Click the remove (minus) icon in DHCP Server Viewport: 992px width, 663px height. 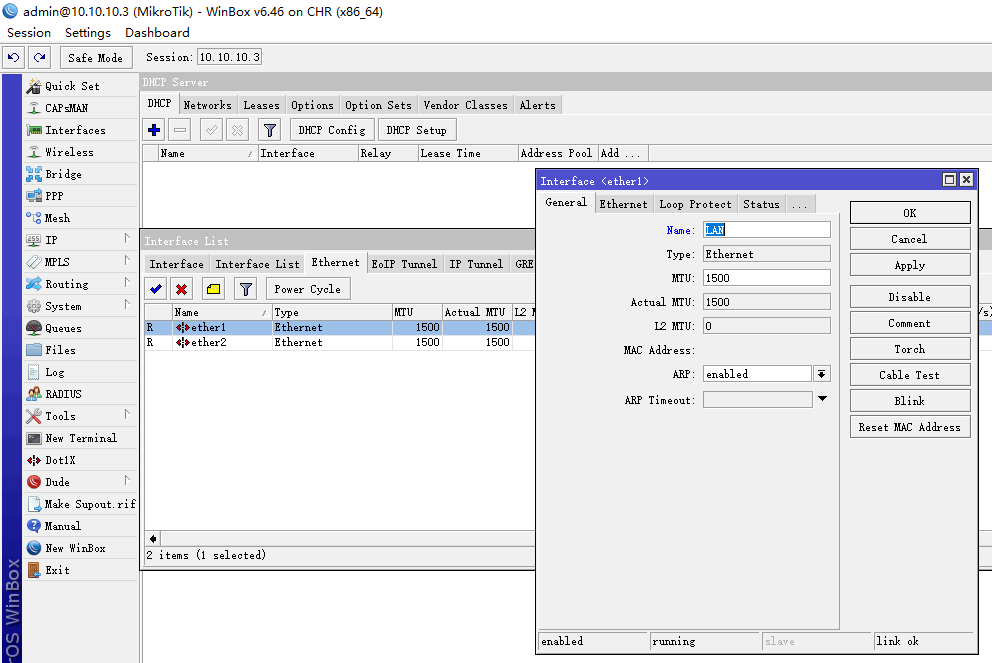[x=180, y=130]
